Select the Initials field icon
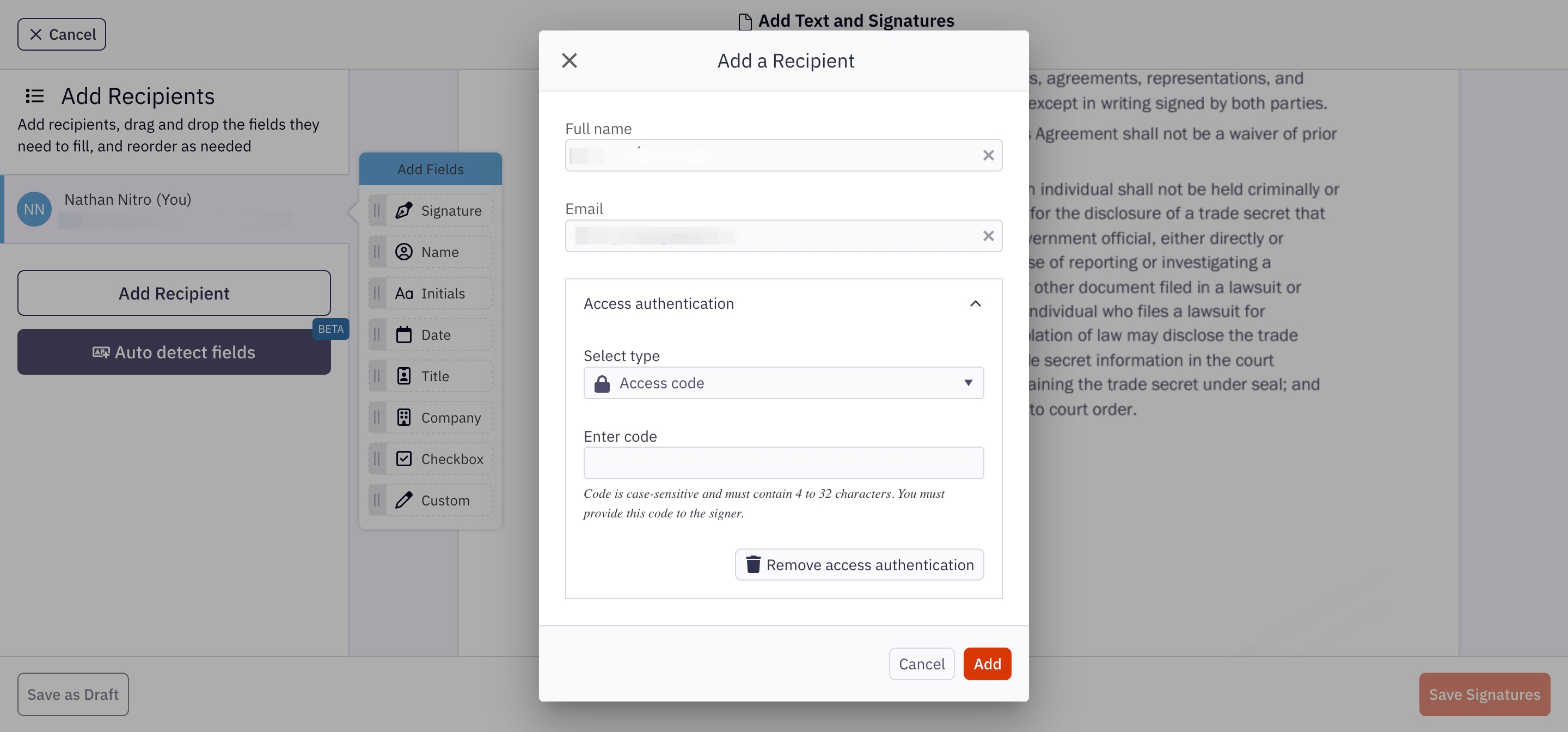 point(404,293)
